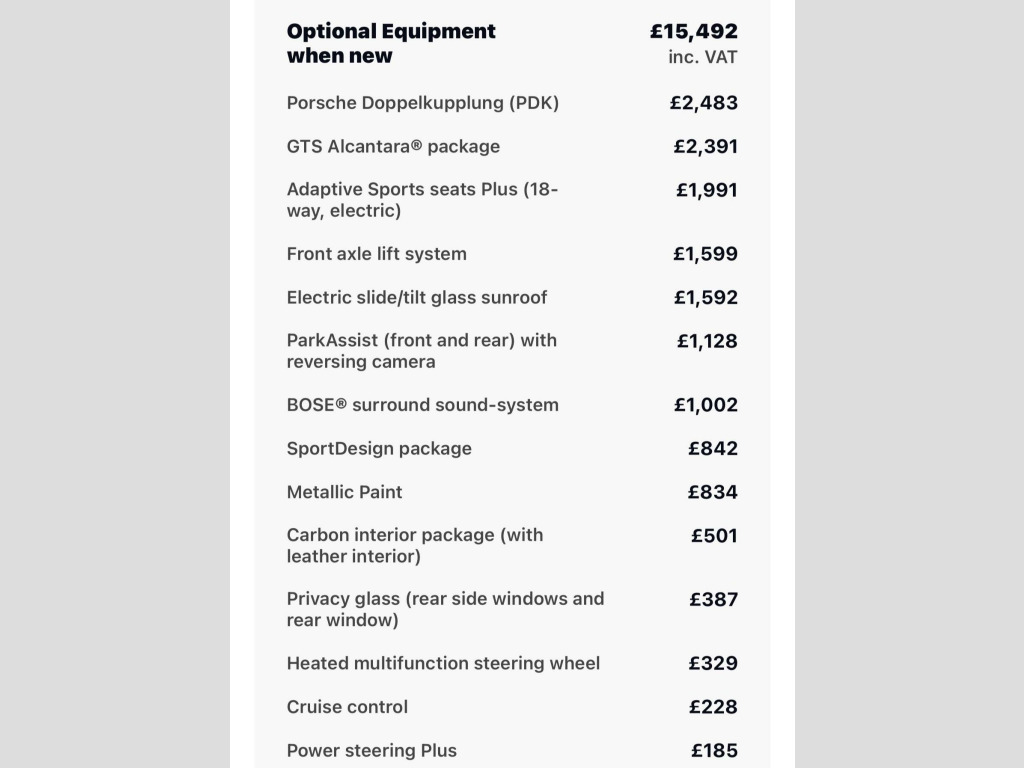
Task: Select the £185 Power steering price
Action: click(x=714, y=750)
